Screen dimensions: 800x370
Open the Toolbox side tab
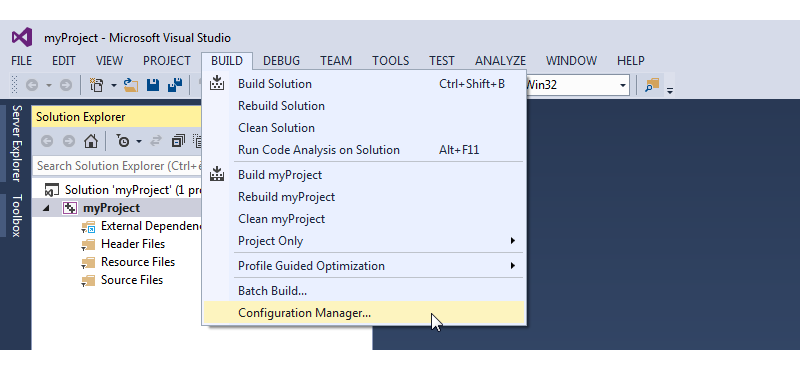(16, 215)
